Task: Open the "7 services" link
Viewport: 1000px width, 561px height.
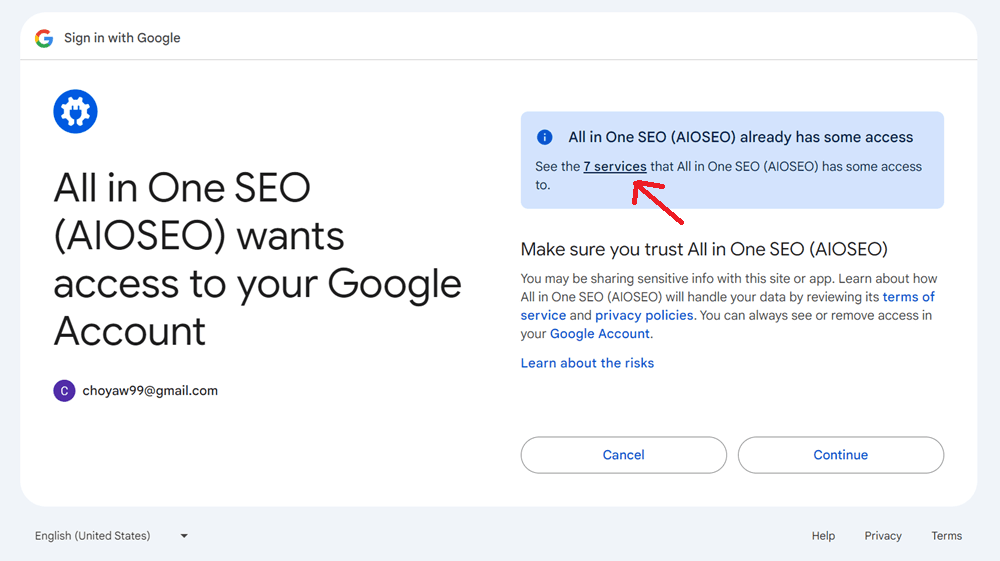Action: pyautogui.click(x=615, y=167)
